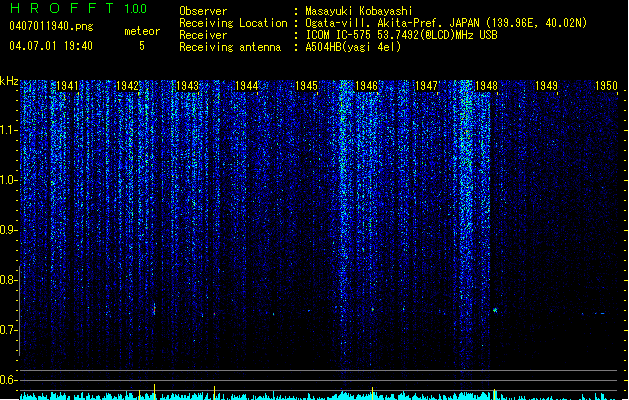
Task: Click the HROFFT 1.0.0 title text
Action: tap(78, 8)
